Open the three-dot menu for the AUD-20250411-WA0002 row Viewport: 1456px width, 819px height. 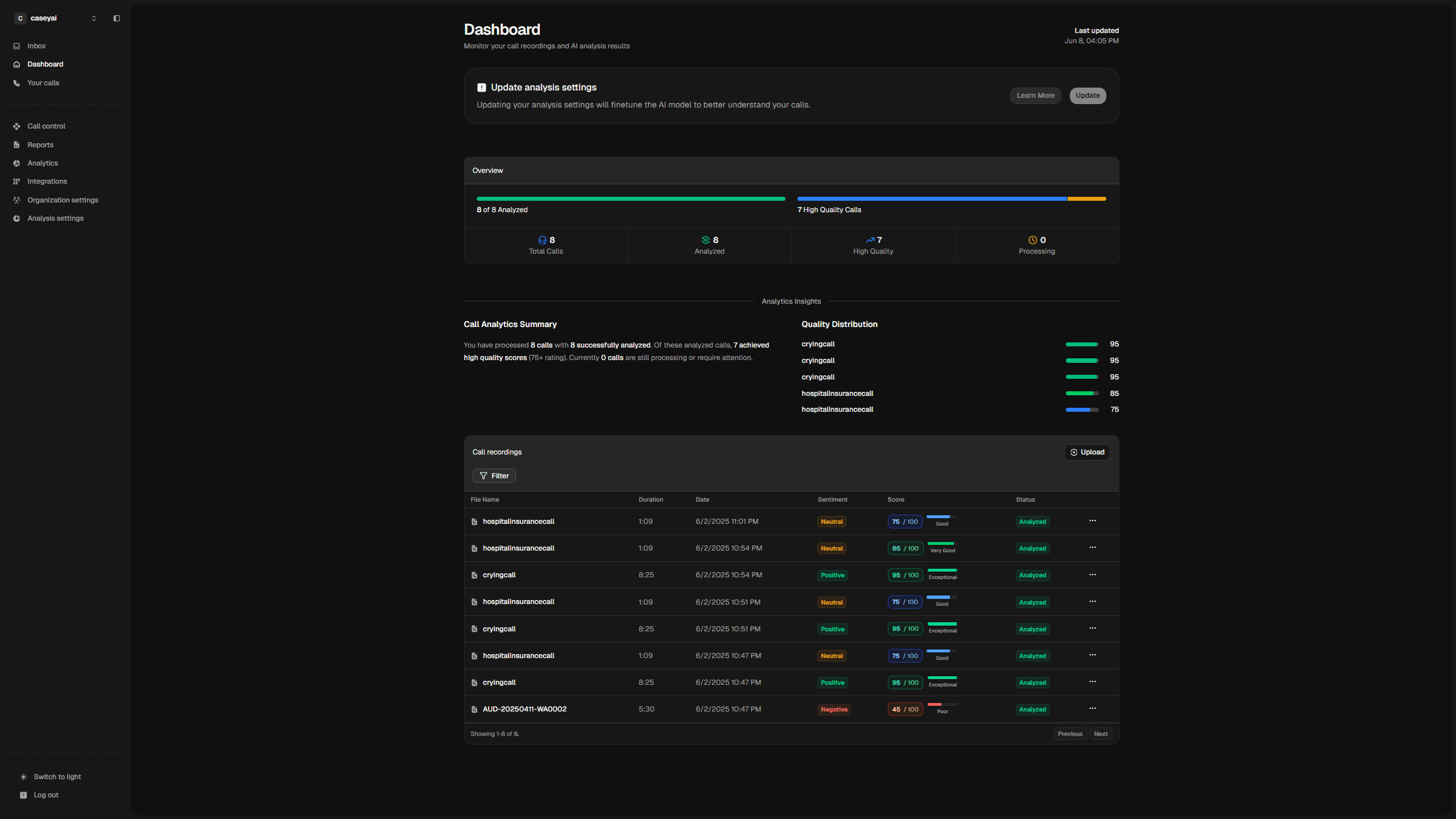tap(1093, 709)
